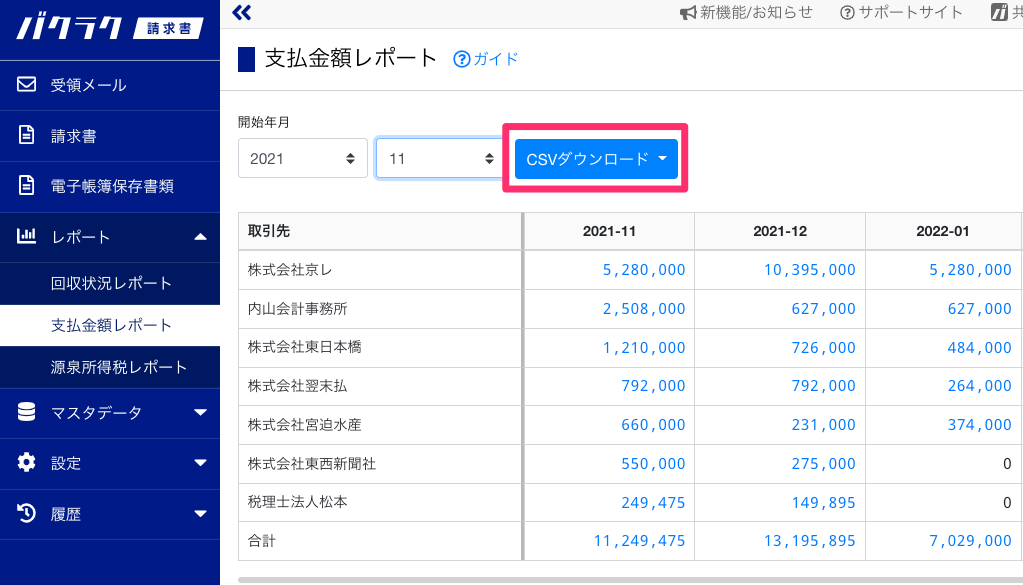Click the 株式会社翌末払 row name
Screen dimensions: 1023x585
coord(297,386)
